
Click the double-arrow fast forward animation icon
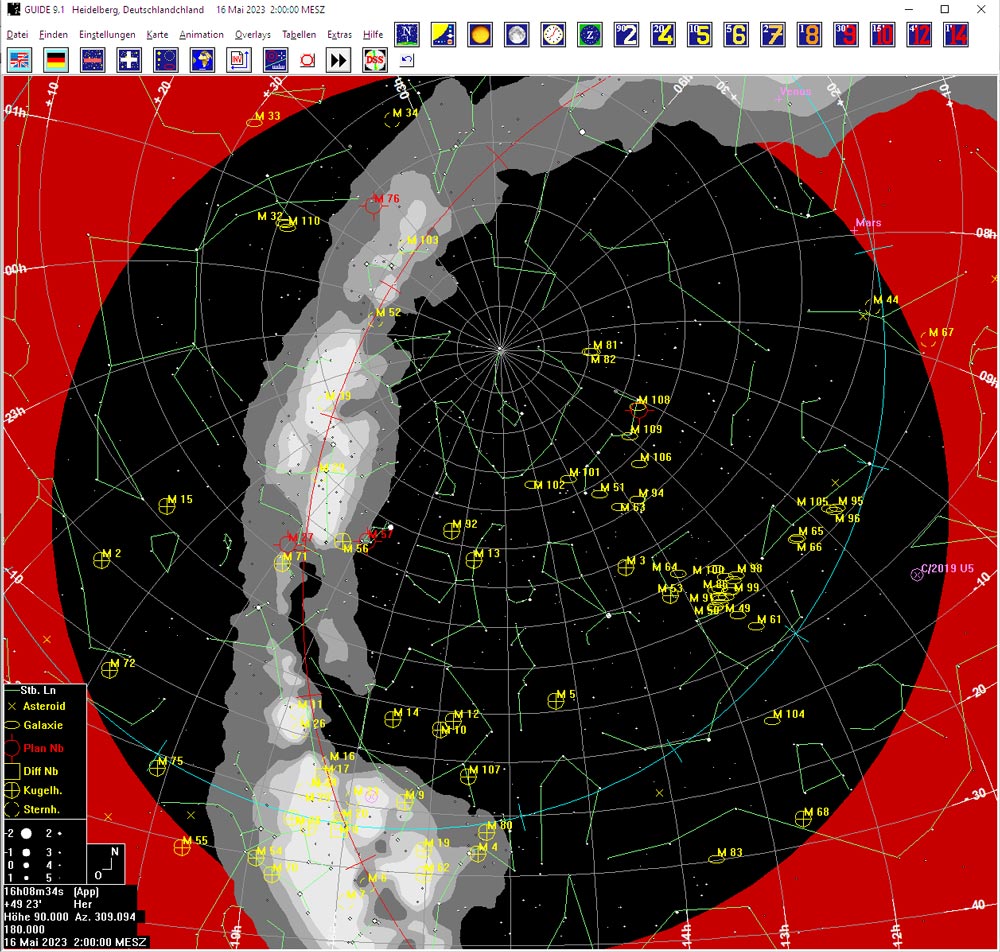[338, 61]
